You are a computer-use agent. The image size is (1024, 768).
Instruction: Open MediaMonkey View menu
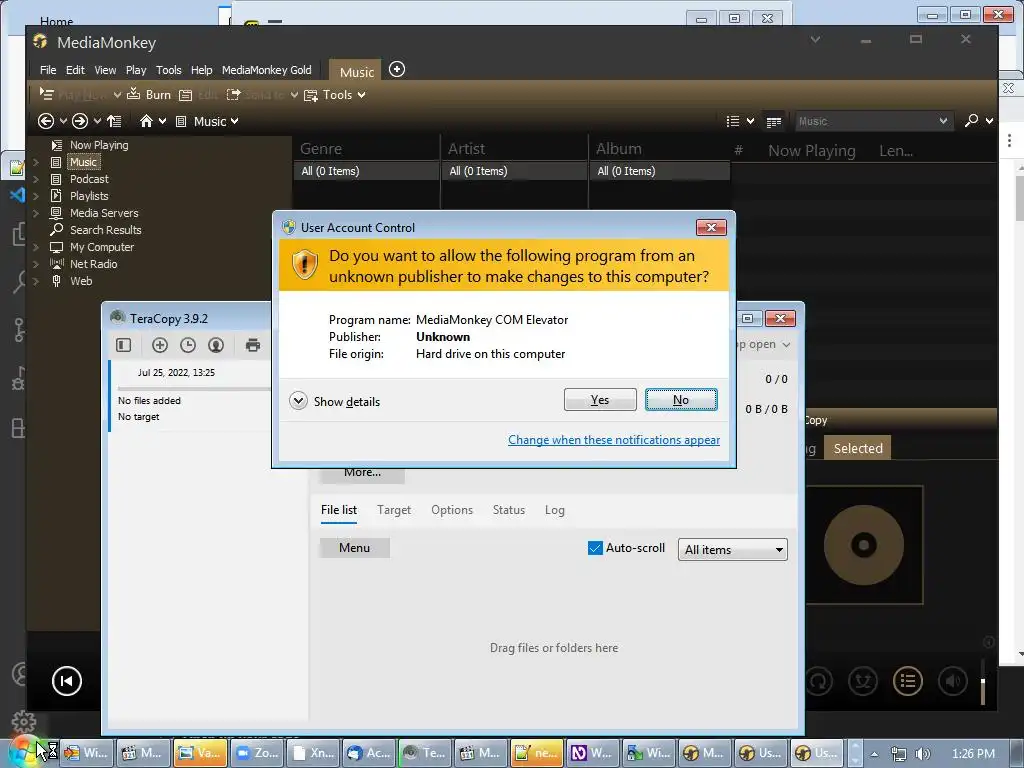pyautogui.click(x=105, y=70)
